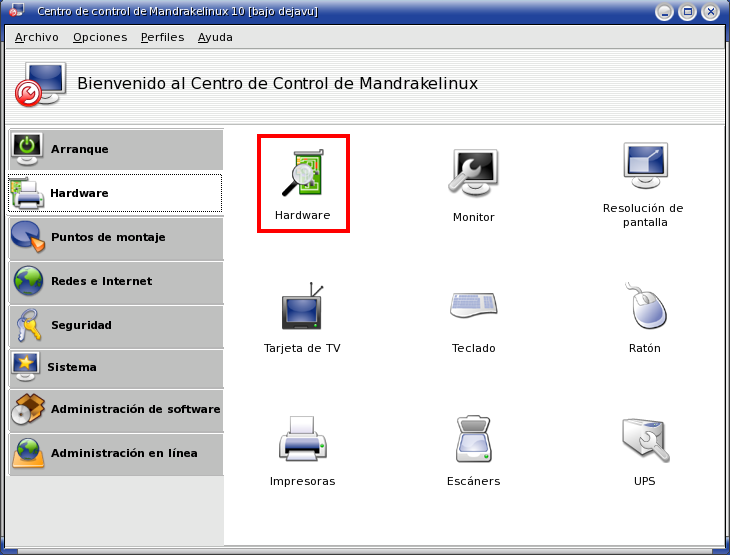Choose the Administración en línea category
730x555 pixels.
pos(116,453)
